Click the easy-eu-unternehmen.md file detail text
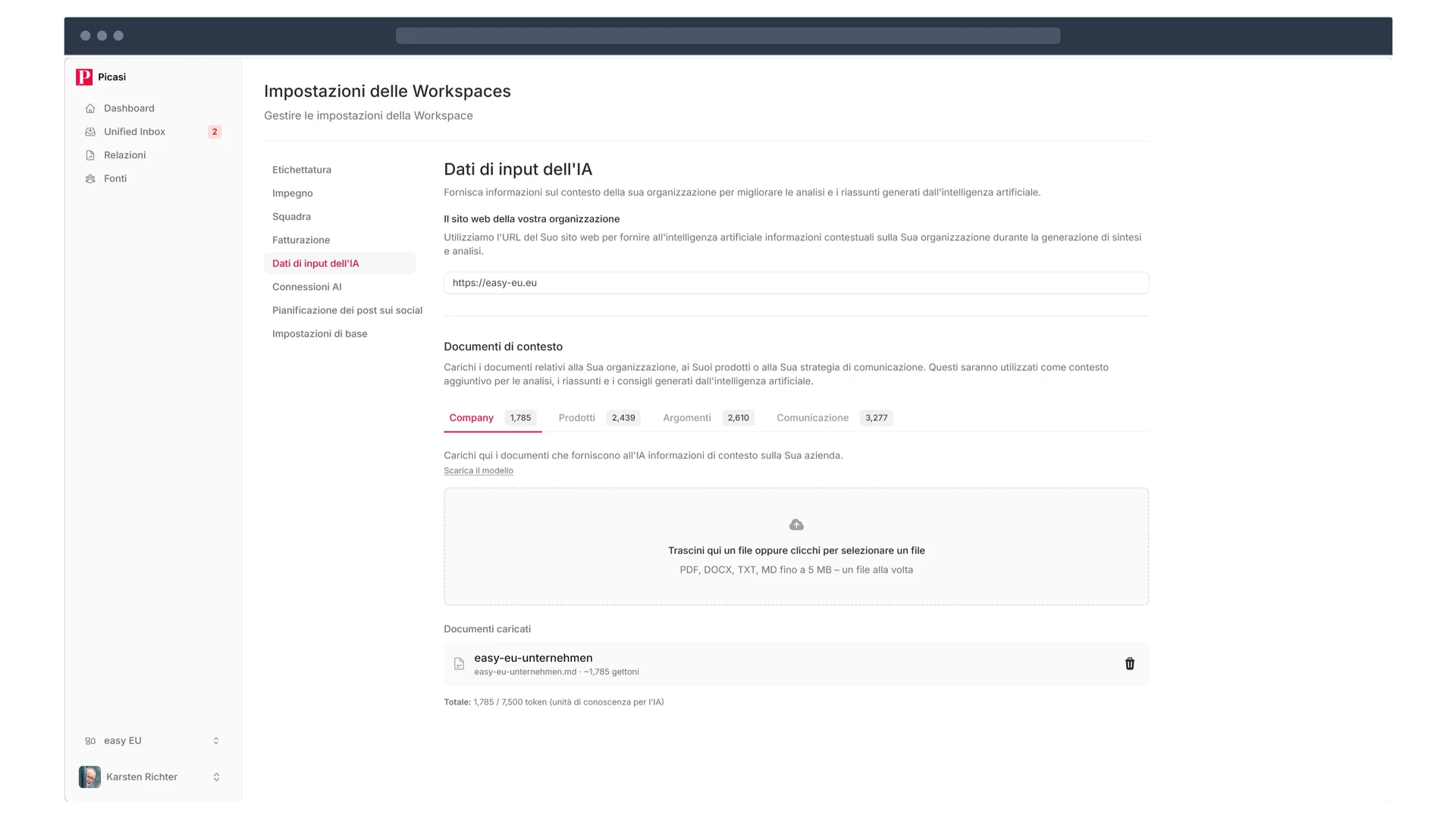 557,672
